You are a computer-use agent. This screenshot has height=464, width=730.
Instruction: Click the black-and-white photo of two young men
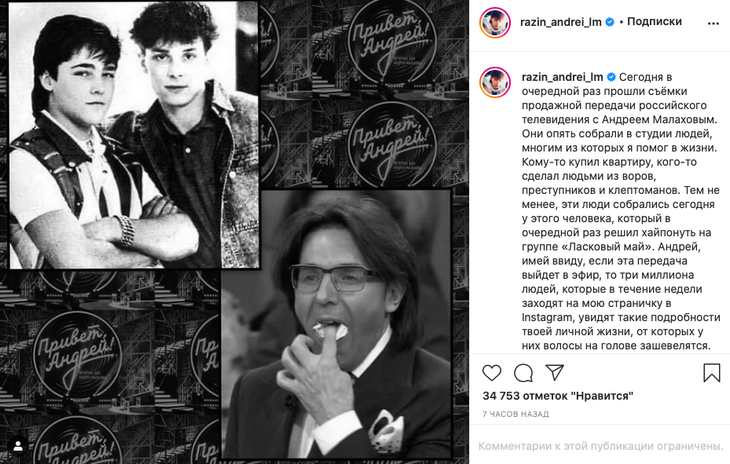click(x=135, y=135)
